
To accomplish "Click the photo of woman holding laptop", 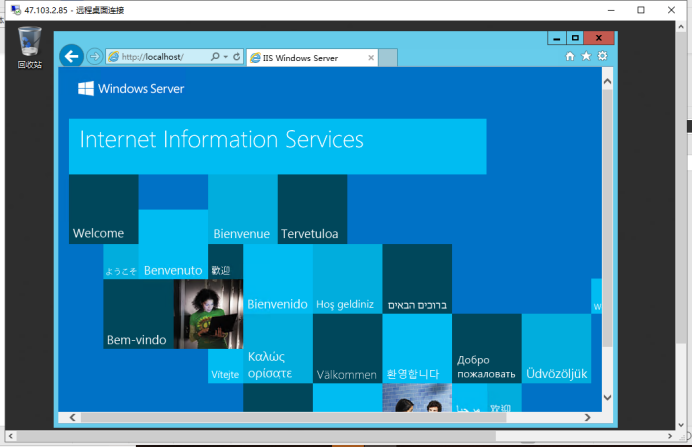I will point(208,314).
